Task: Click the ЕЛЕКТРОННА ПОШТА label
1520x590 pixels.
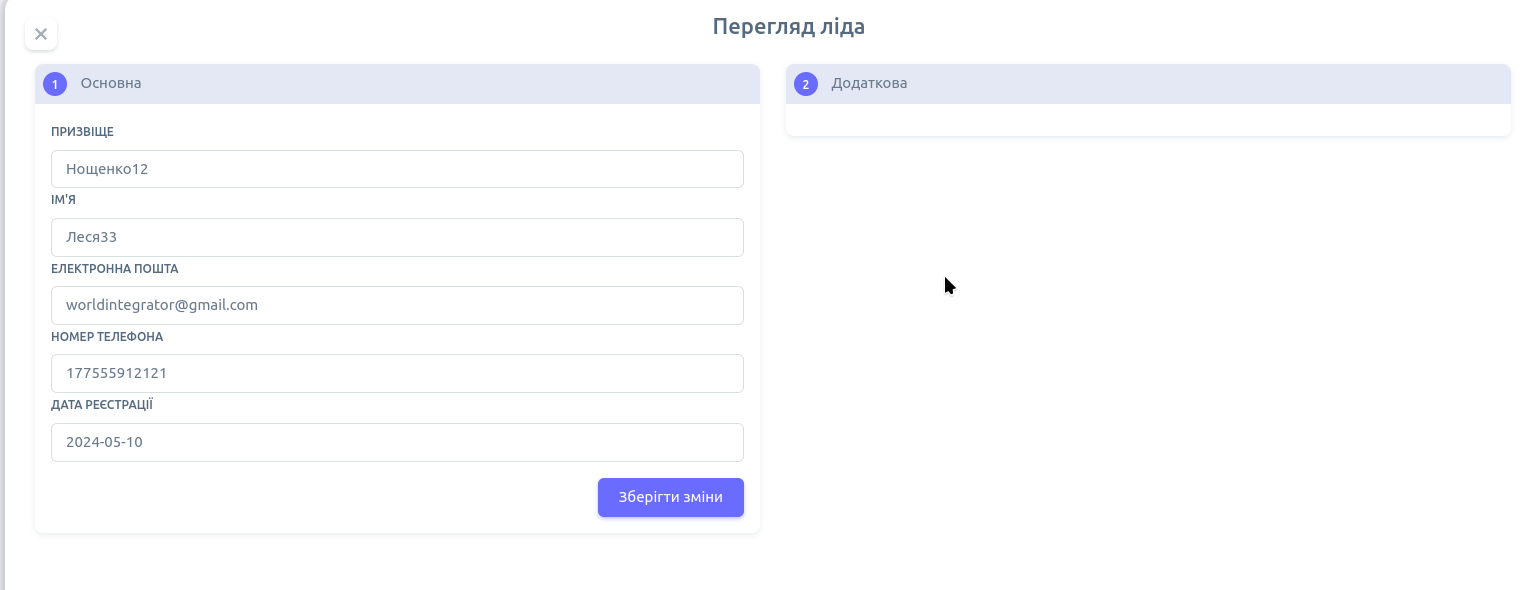Action: coord(114,269)
